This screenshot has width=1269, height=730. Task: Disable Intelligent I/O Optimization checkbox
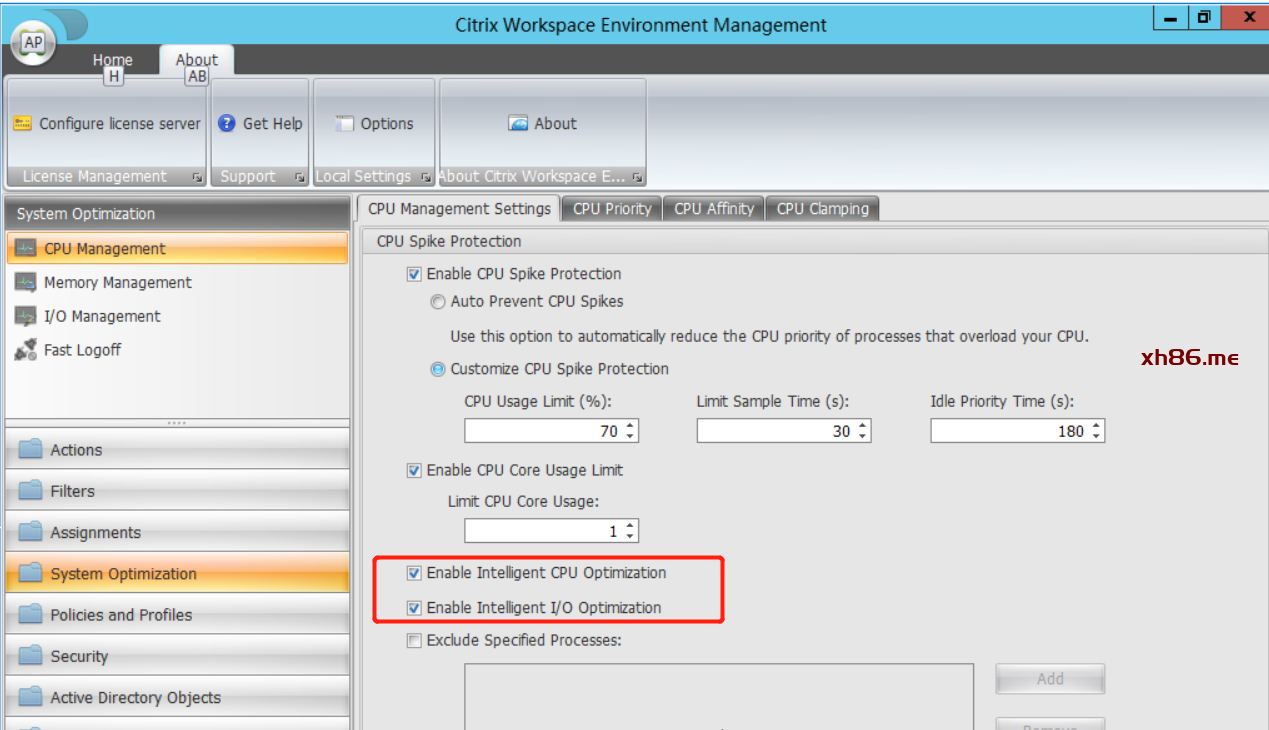(414, 608)
